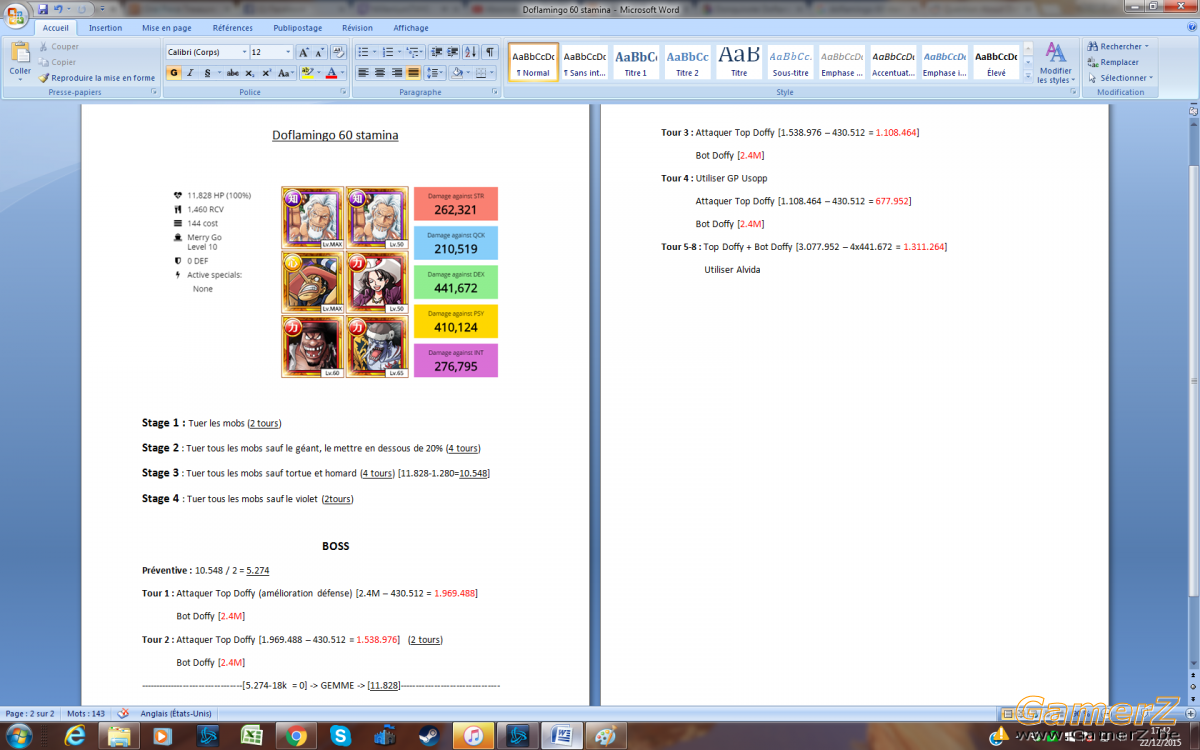The height and width of the screenshot is (750, 1200).
Task: Sort the selected text alphabetically
Action: click(x=470, y=52)
